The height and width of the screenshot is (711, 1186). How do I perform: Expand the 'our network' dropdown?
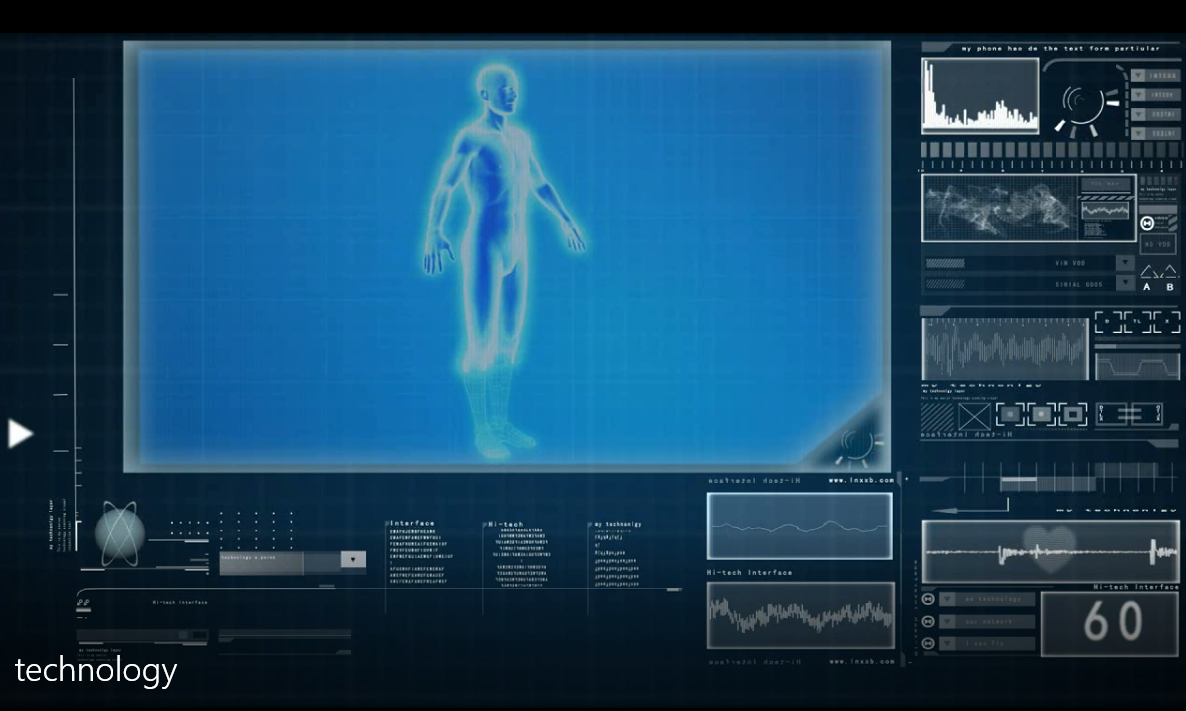click(x=948, y=622)
